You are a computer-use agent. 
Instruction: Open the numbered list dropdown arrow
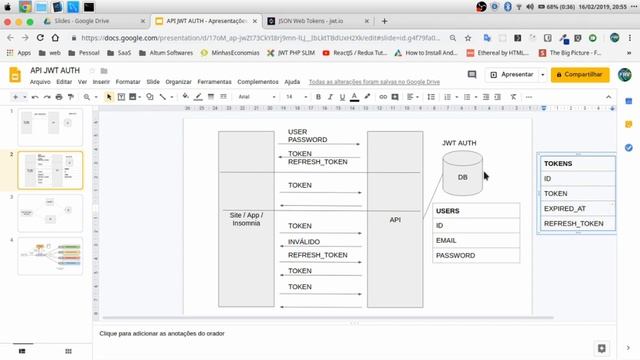point(457,97)
